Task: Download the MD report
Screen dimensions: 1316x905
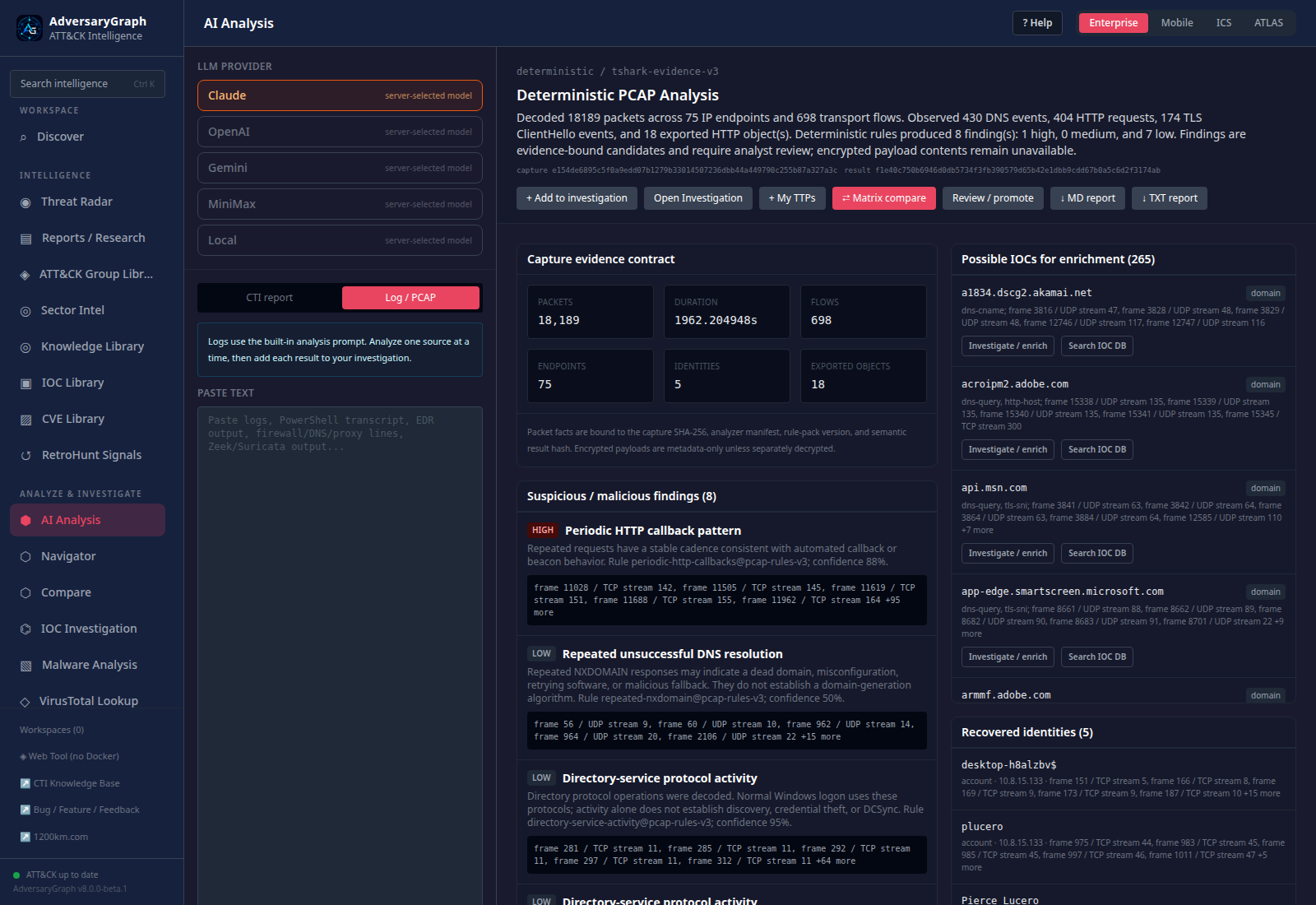Action: point(1087,198)
